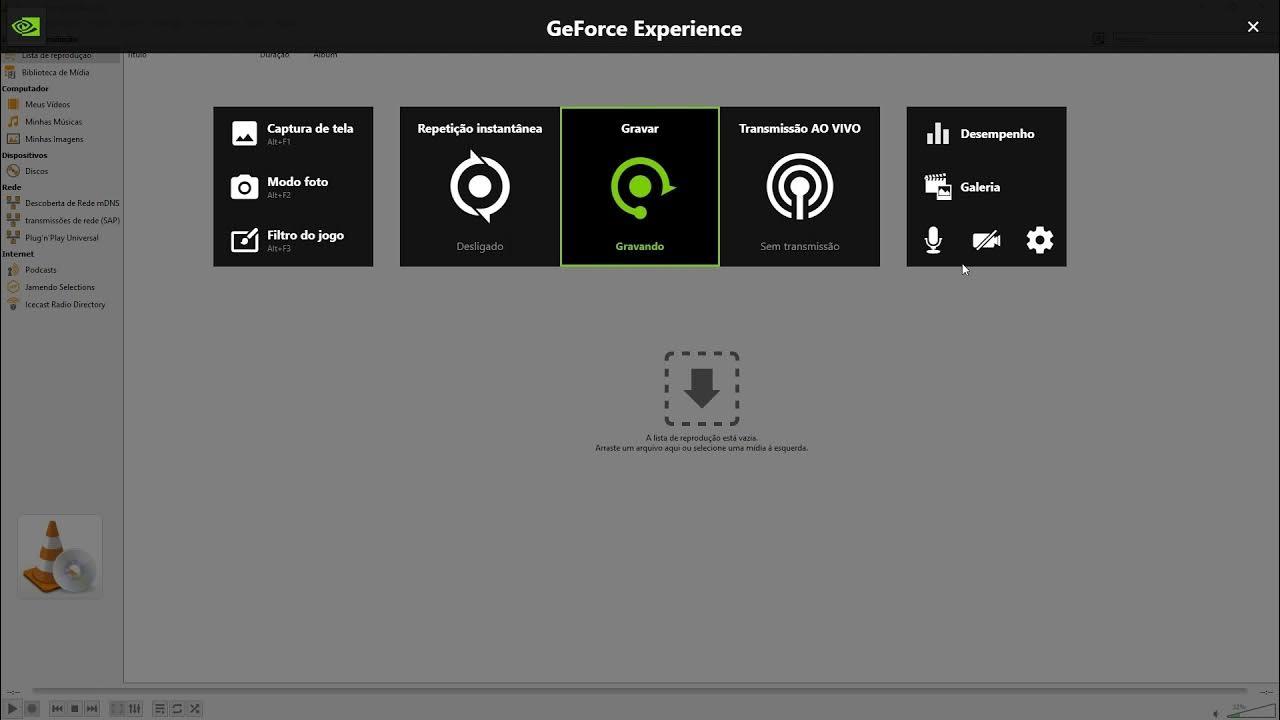Click VLC play button
The height and width of the screenshot is (720, 1280).
pyautogui.click(x=13, y=708)
